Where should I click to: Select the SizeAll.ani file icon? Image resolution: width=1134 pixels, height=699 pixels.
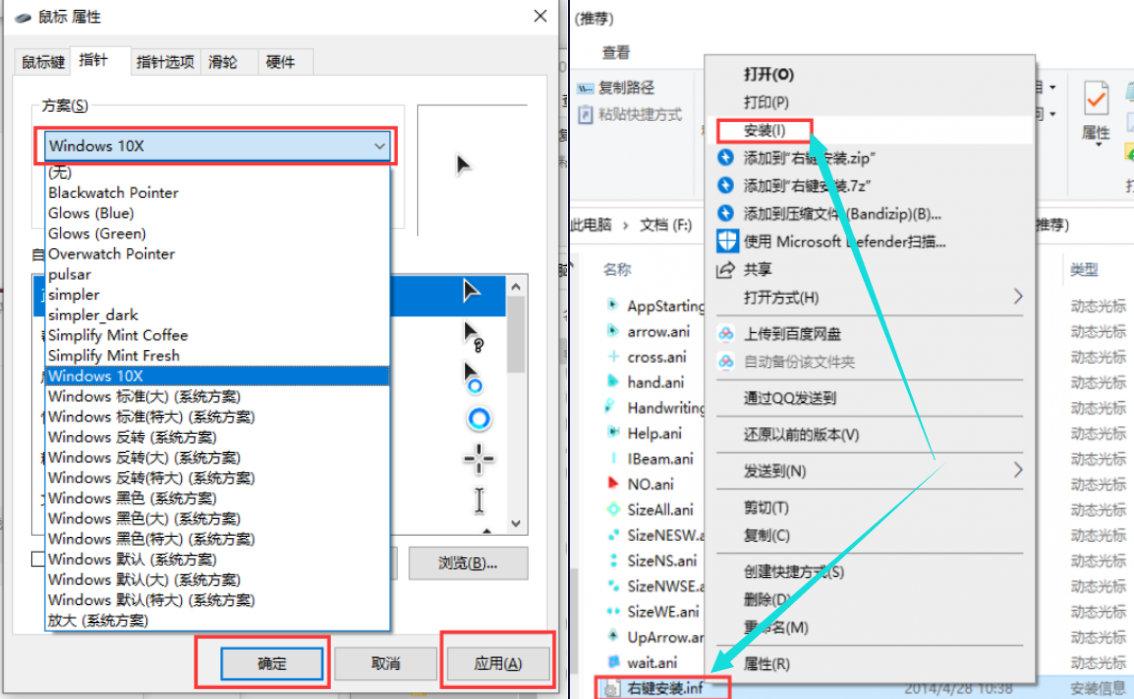click(x=613, y=509)
